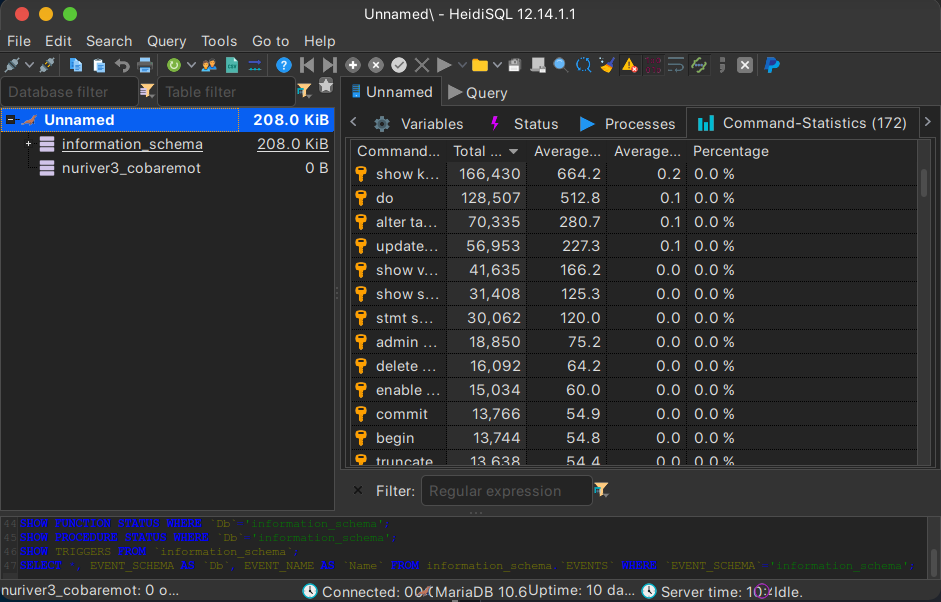The height and width of the screenshot is (602, 941).
Task: Collapse the Unnamed session tree node
Action: click(x=10, y=120)
